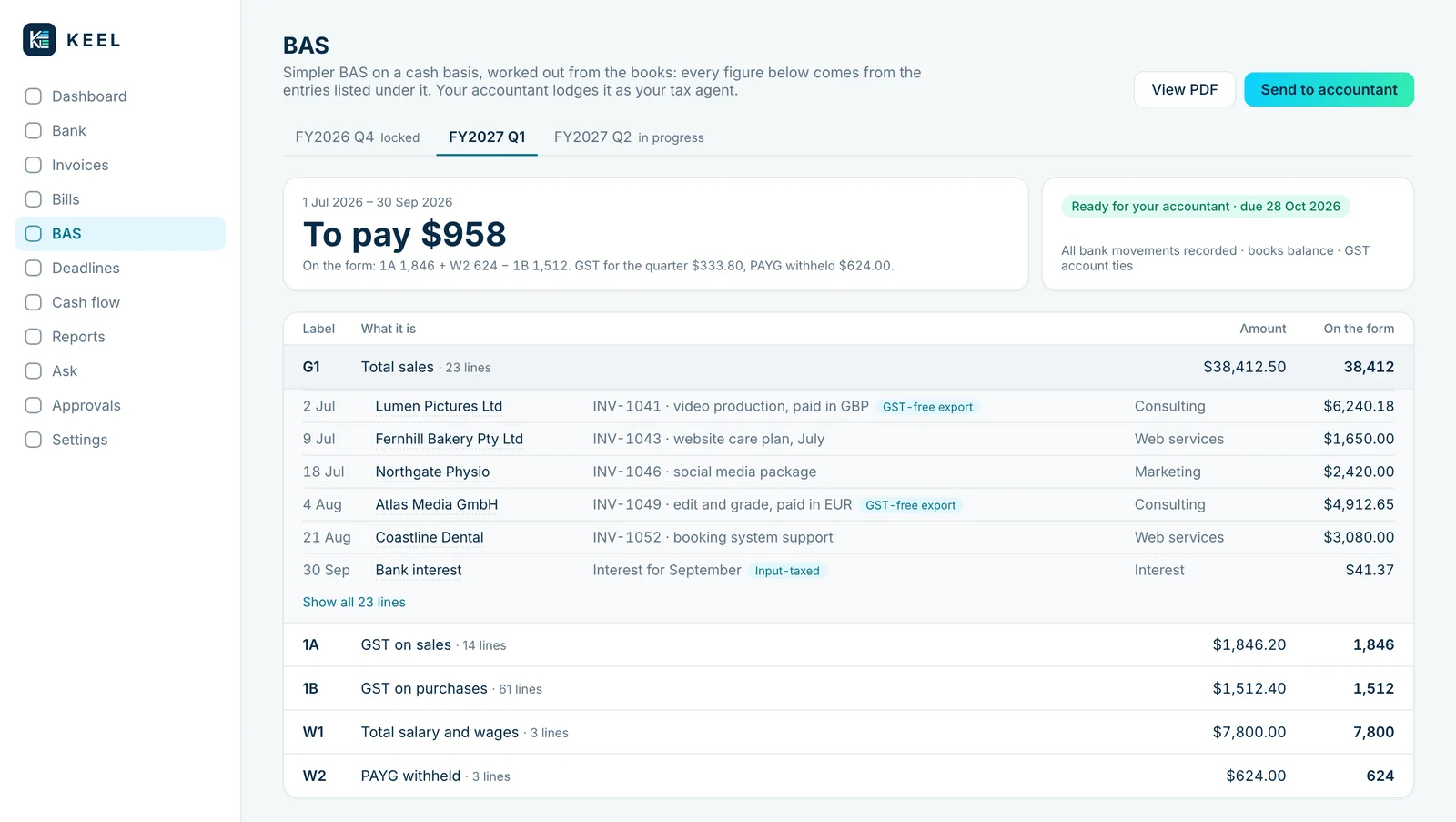This screenshot has height=822, width=1456.
Task: Open Deadlines via its sidebar icon
Action: [x=34, y=268]
